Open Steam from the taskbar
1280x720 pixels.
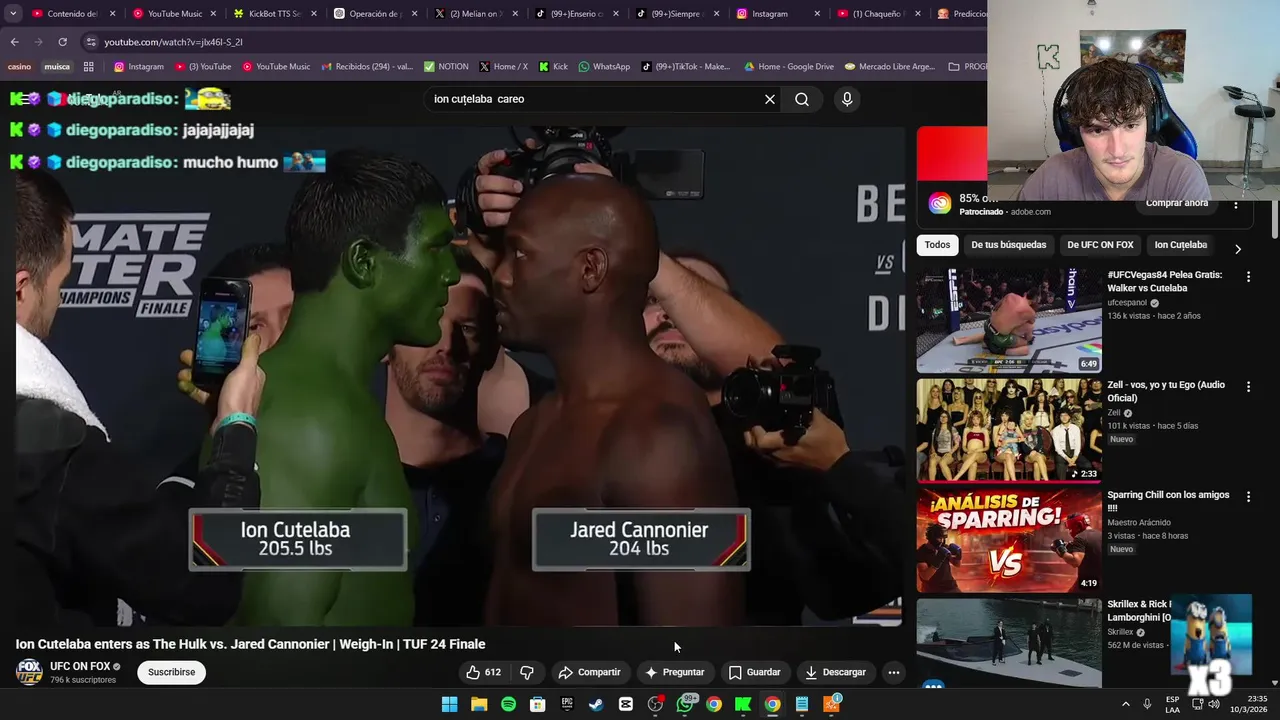coord(596,704)
